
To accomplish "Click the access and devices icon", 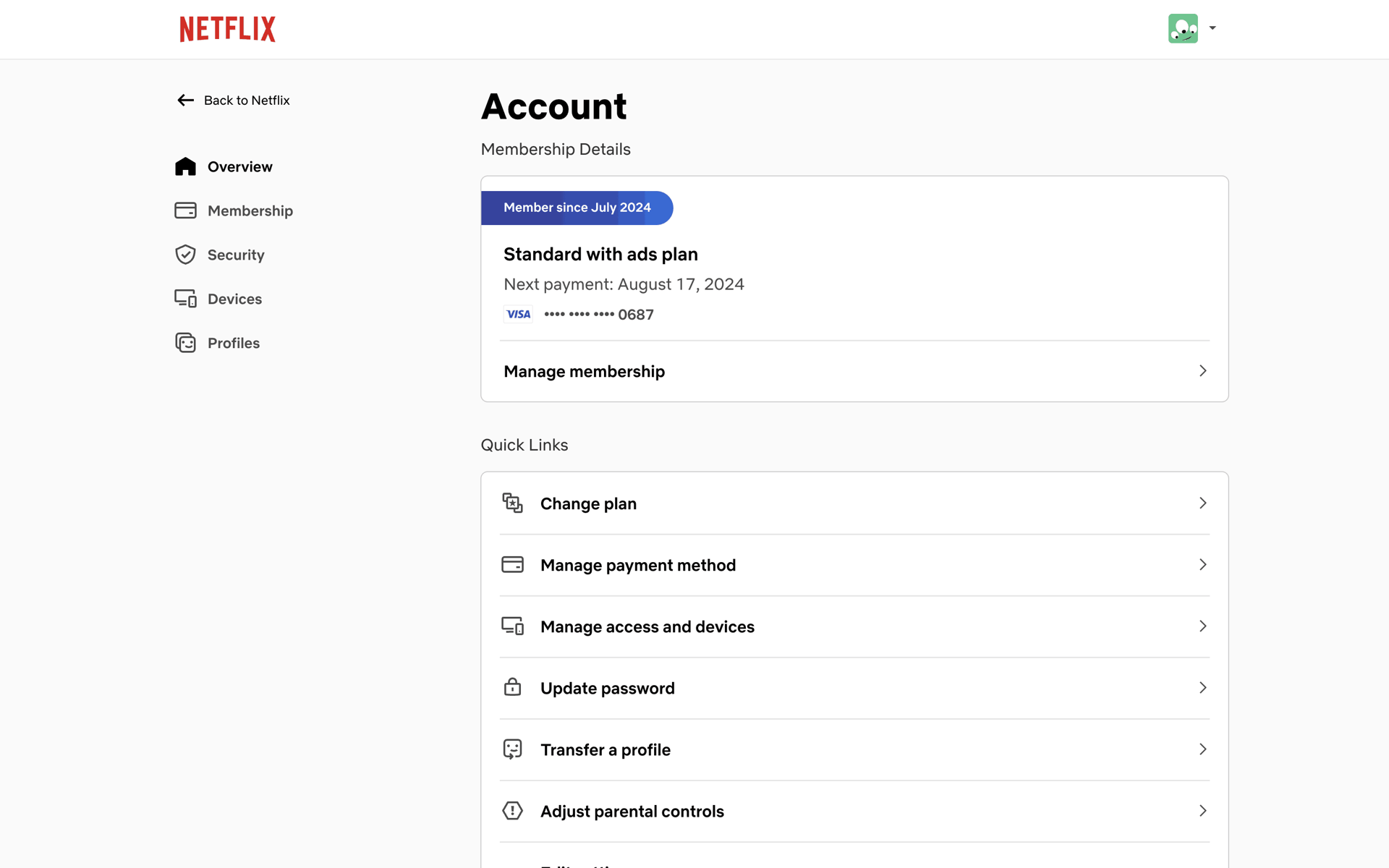I will [512, 626].
